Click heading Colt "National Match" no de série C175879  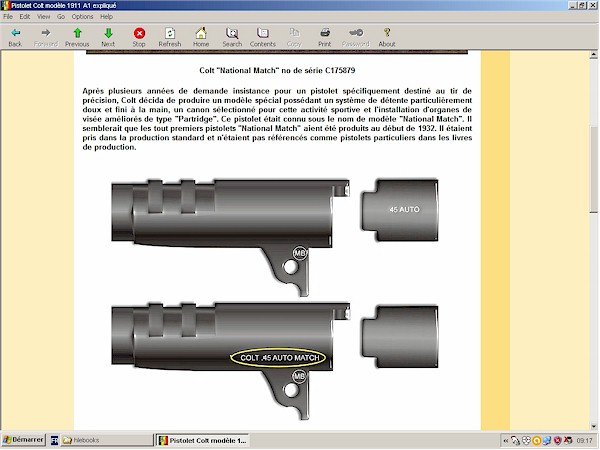pos(277,70)
